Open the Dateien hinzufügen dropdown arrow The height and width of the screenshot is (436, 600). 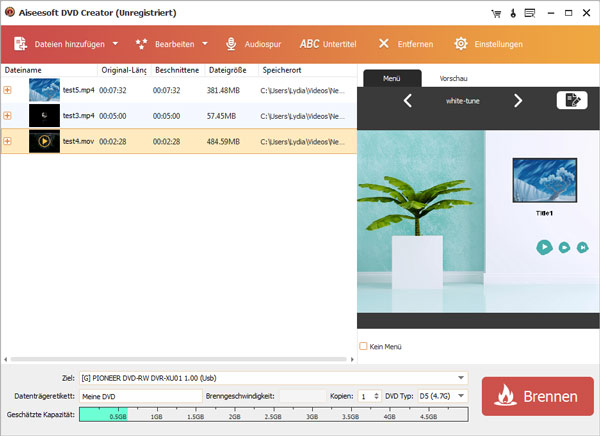(x=115, y=44)
